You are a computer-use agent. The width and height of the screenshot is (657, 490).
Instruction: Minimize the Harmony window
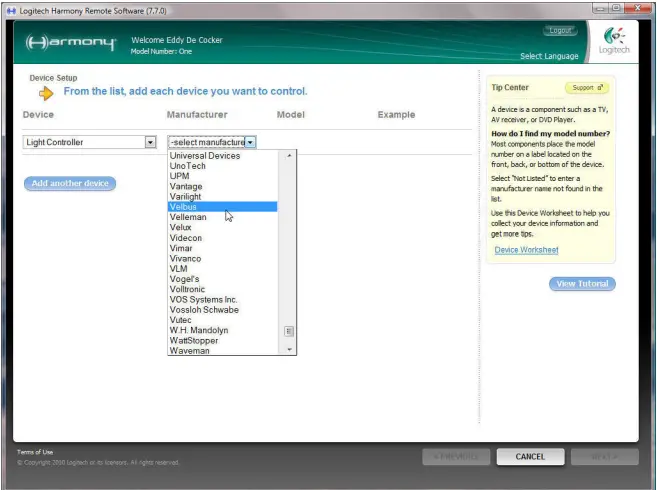[x=600, y=8]
